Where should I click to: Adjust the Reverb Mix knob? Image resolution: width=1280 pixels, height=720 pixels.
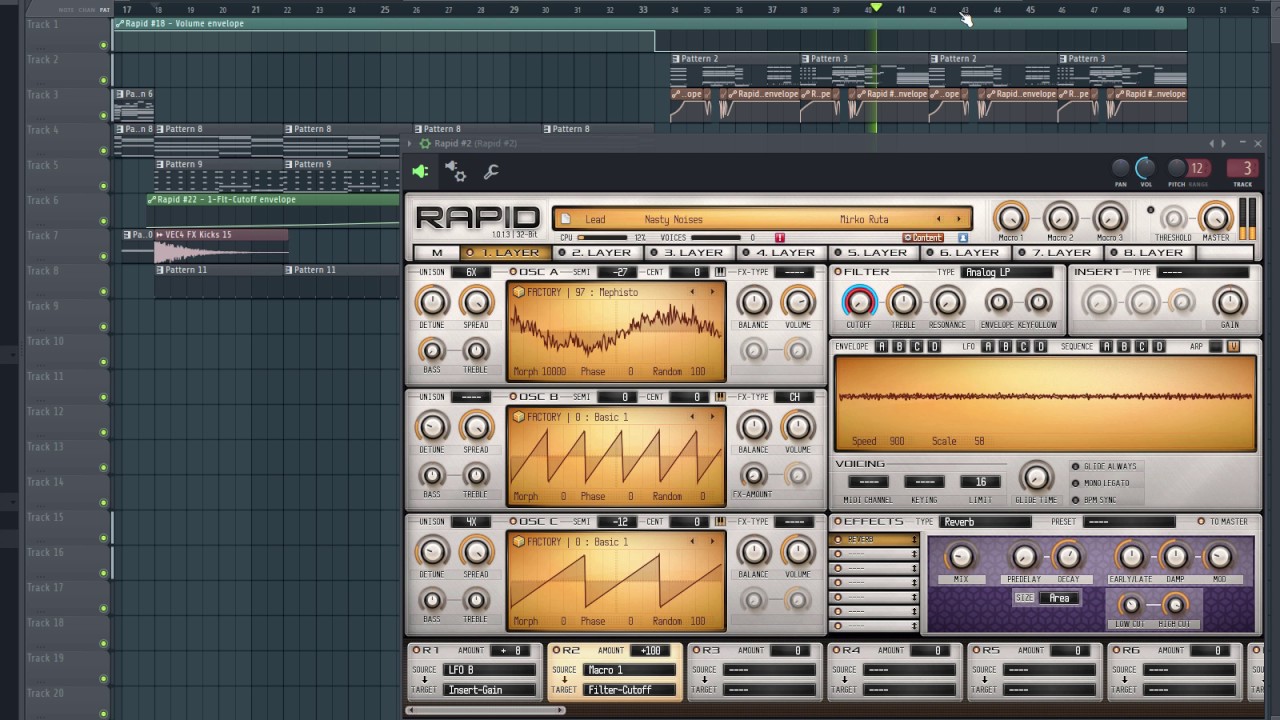pyautogui.click(x=960, y=557)
